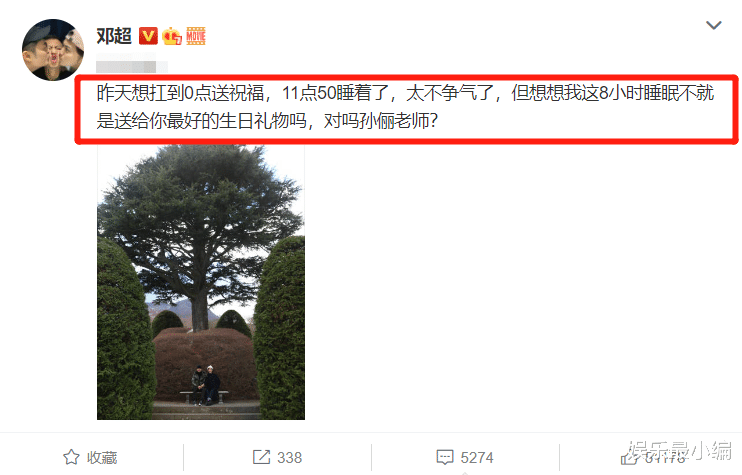
Task: Click the orange V verified badge
Action: coord(148,36)
